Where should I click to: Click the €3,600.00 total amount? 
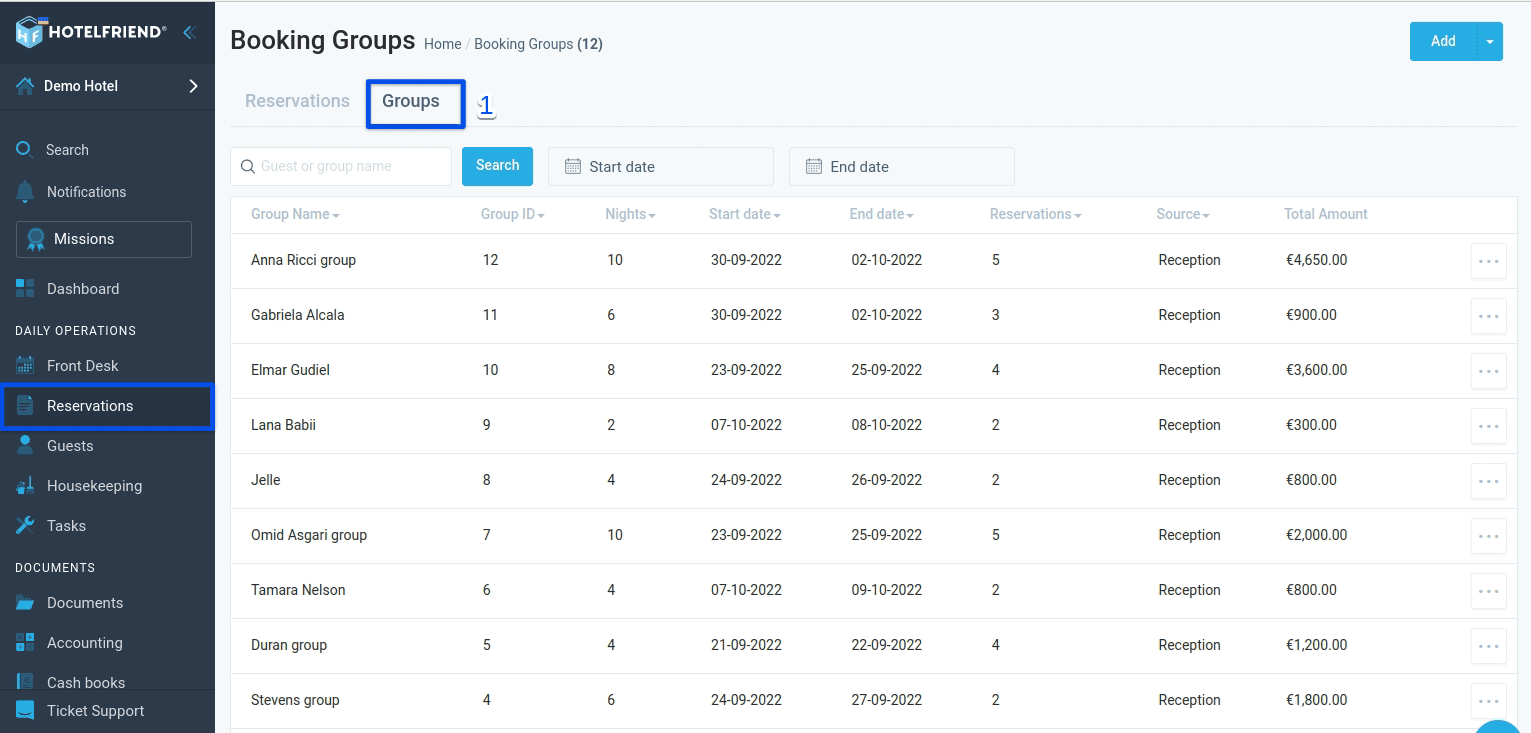(x=1316, y=370)
